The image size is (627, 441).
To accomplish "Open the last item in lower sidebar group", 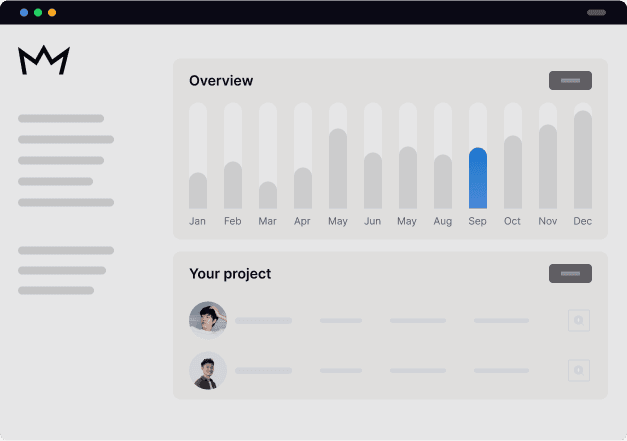I will [x=56, y=290].
